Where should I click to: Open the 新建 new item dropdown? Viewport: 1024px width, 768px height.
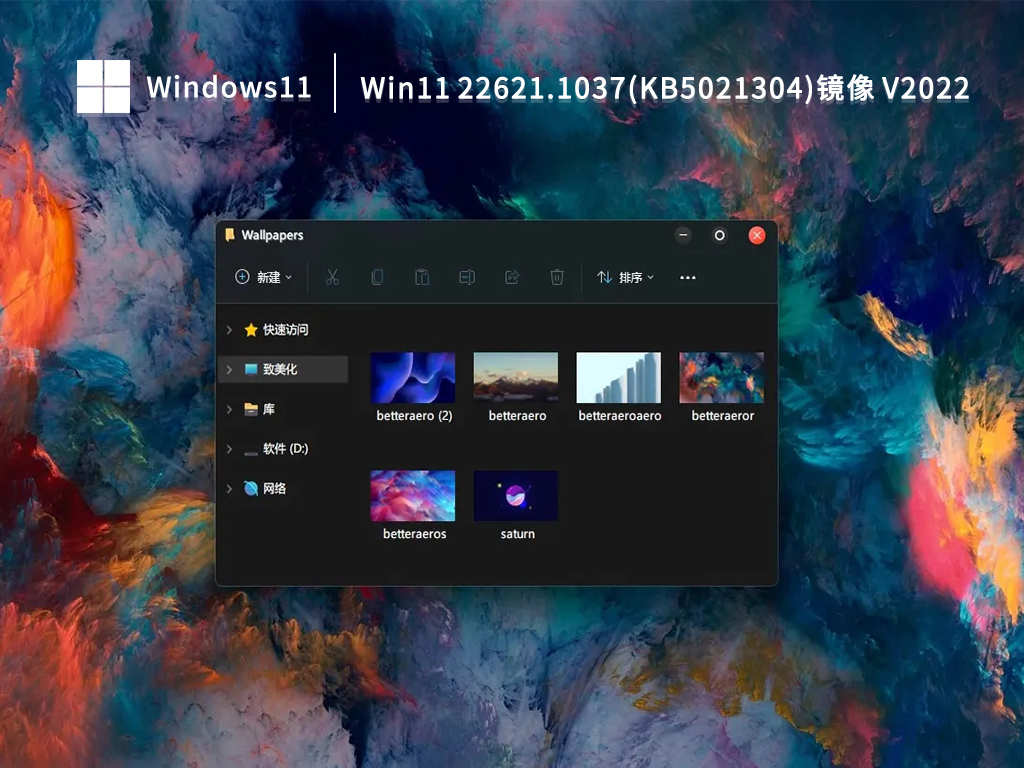click(x=263, y=277)
